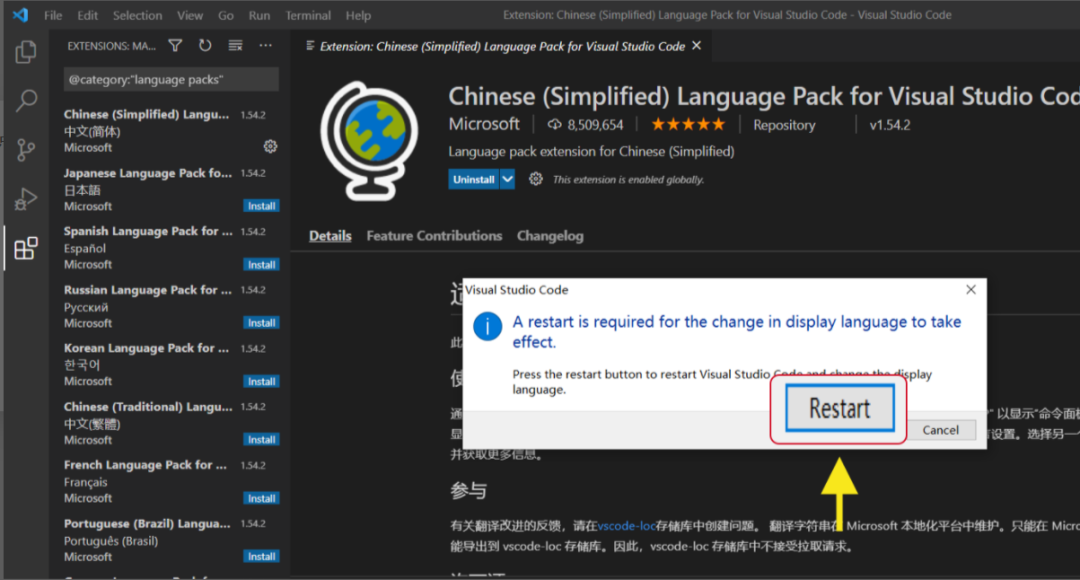The width and height of the screenshot is (1080, 580).
Task: Select Spanish Language Pack list item
Action: 171,248
